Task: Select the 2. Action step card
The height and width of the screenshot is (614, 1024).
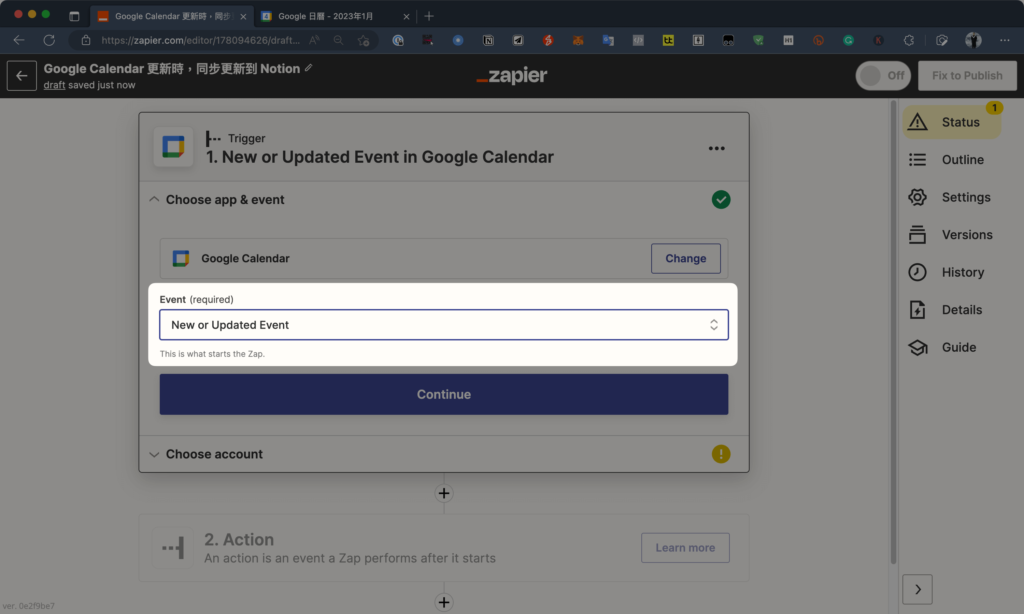Action: click(x=444, y=547)
